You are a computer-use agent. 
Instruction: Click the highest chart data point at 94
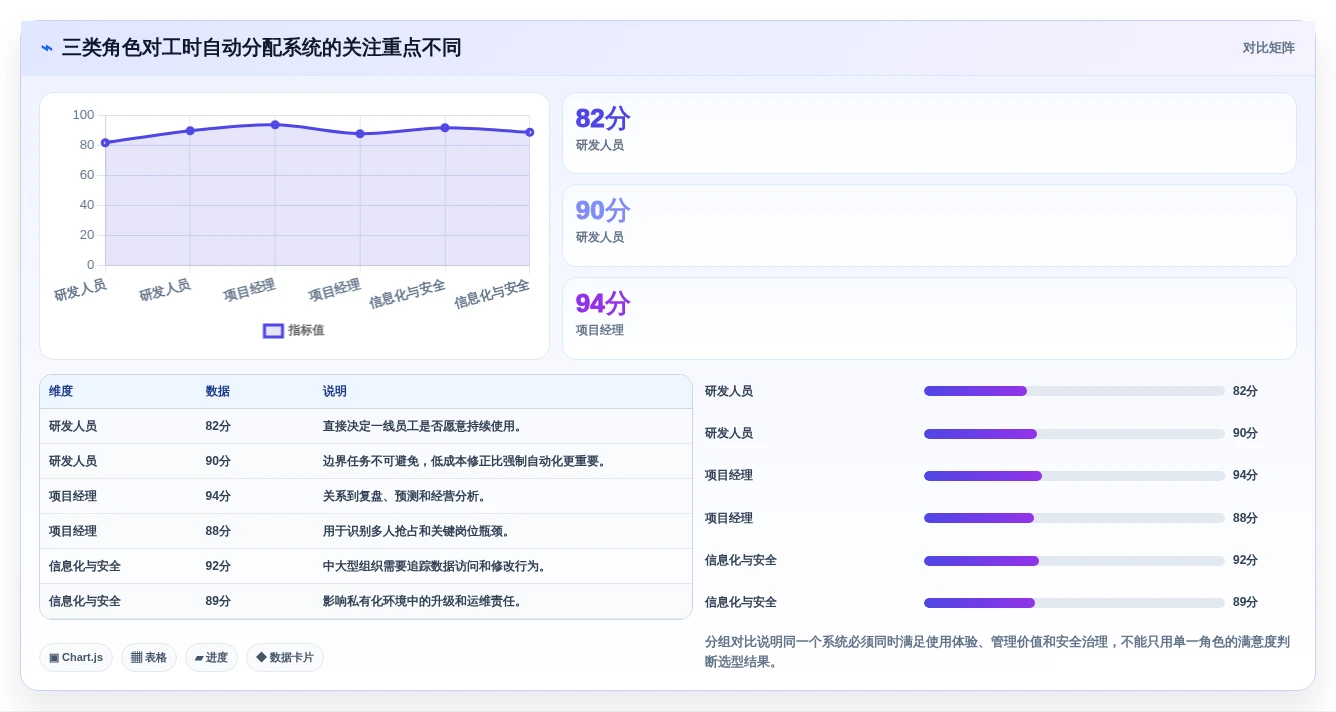pos(275,125)
